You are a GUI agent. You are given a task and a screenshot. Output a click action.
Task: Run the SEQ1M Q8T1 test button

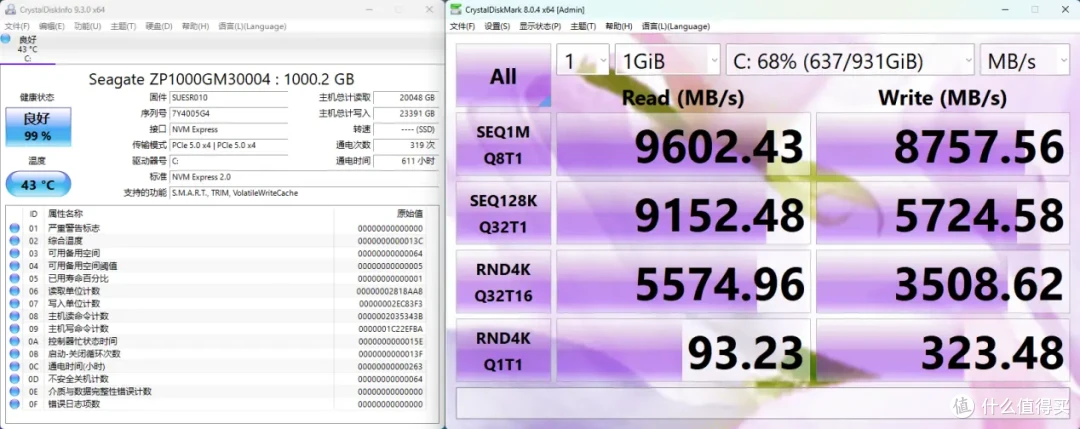[x=503, y=144]
